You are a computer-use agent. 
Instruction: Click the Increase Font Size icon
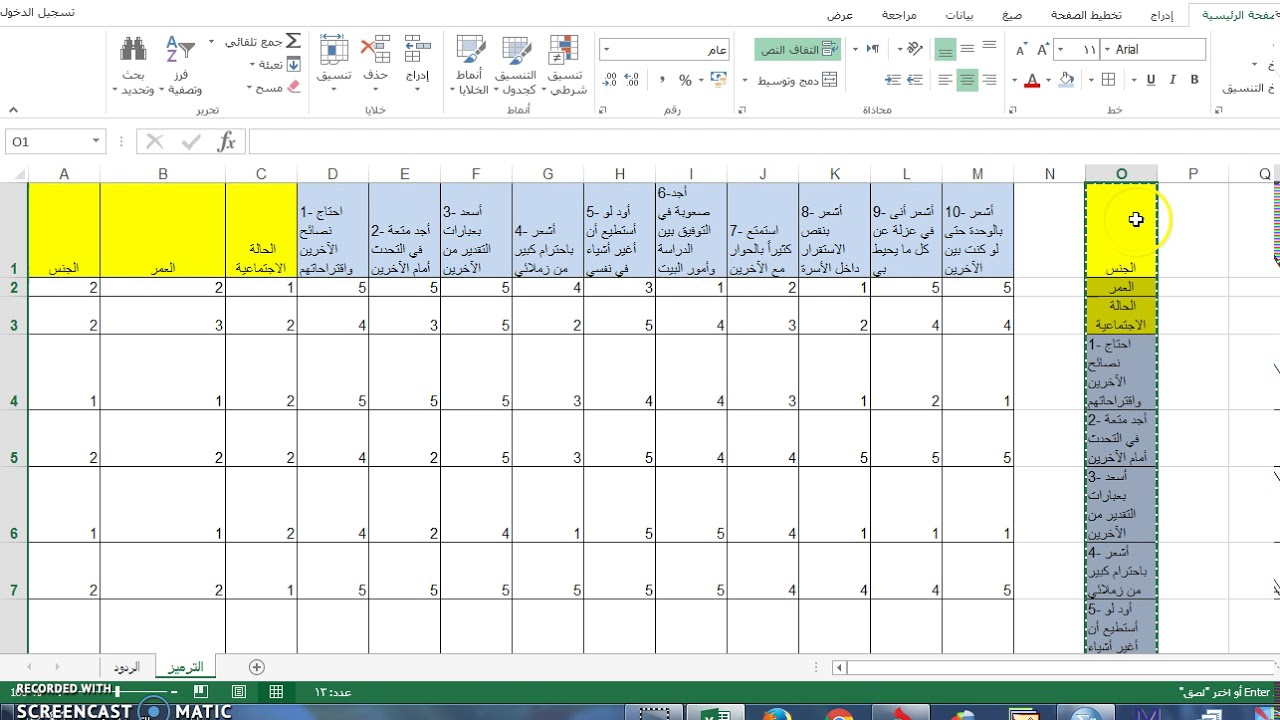click(x=1043, y=49)
